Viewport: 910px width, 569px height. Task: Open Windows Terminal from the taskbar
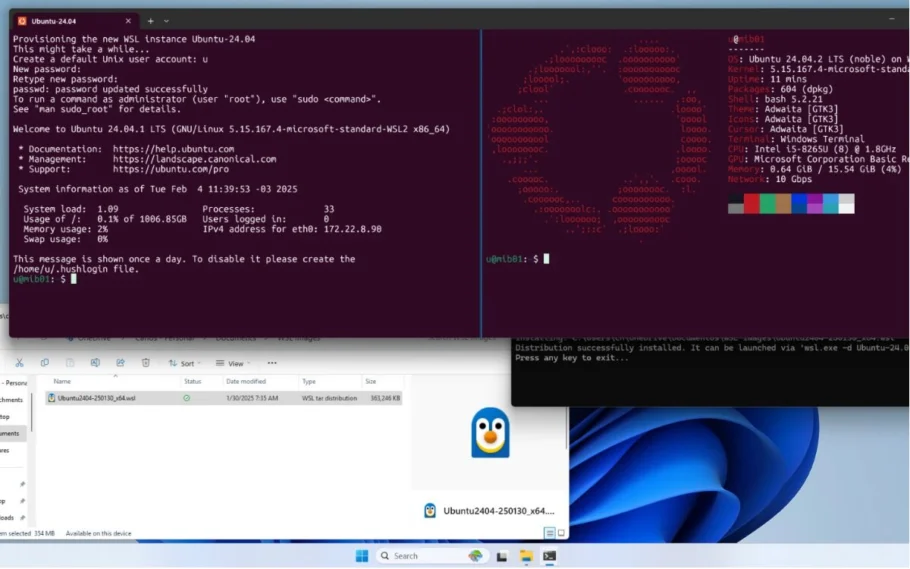pyautogui.click(x=549, y=556)
